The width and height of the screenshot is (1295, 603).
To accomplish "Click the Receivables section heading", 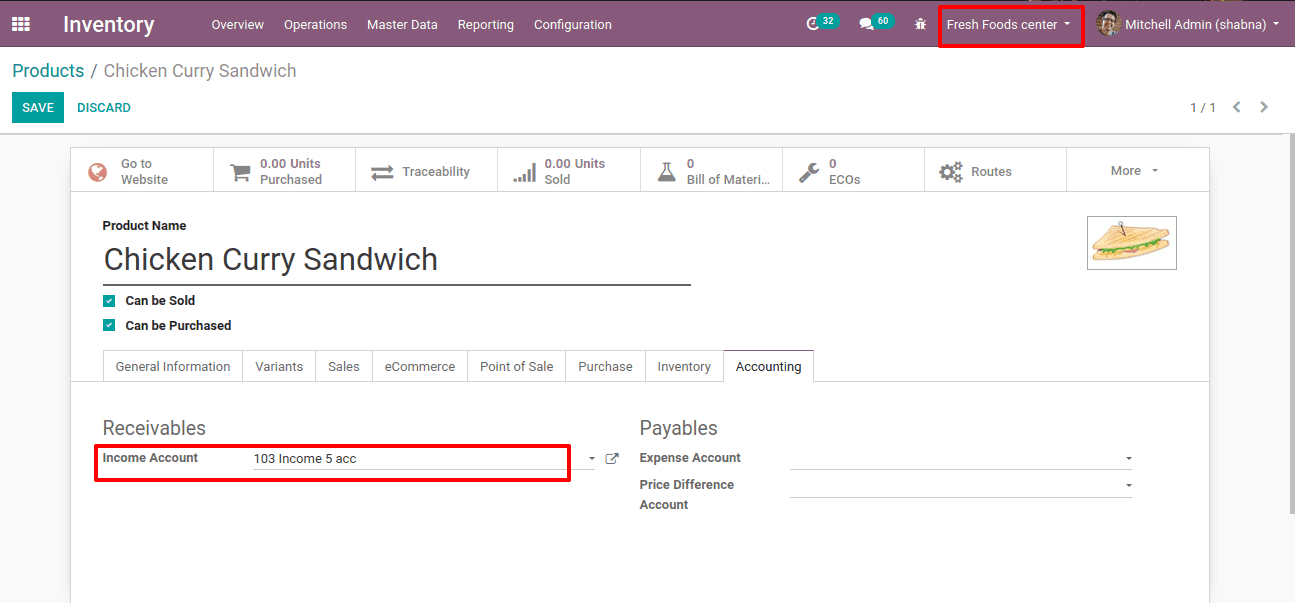I will (154, 428).
